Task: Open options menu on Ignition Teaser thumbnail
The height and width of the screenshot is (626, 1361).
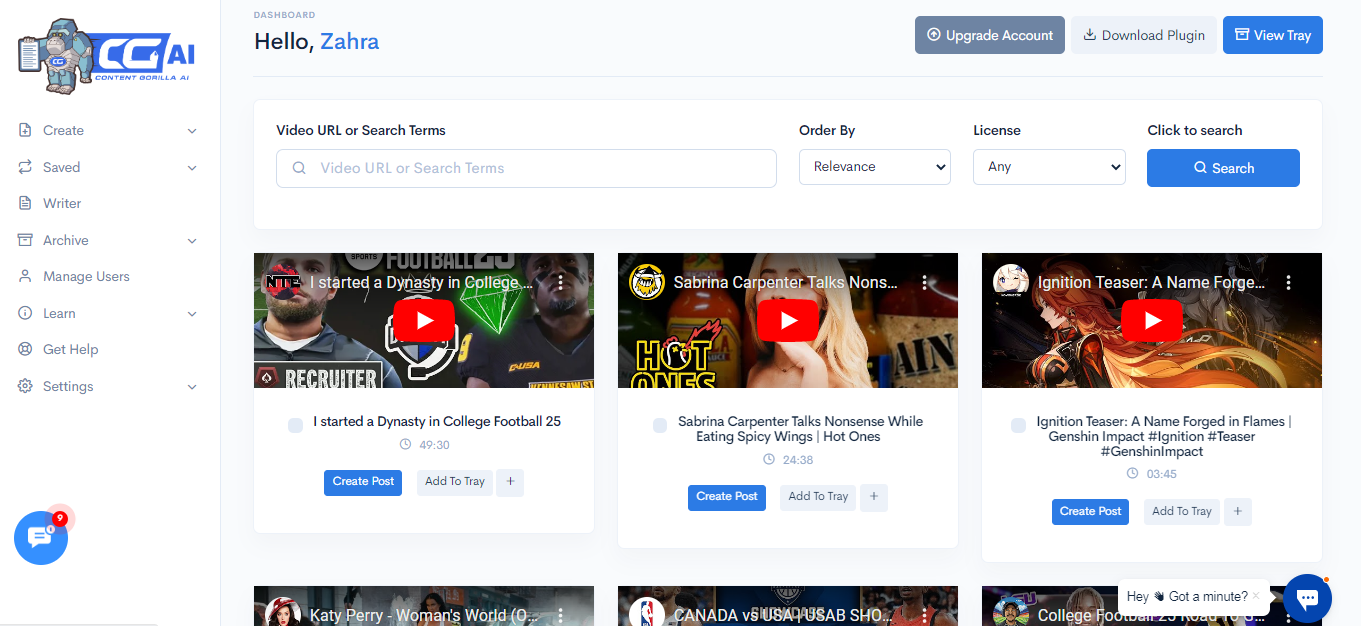Action: click(x=1289, y=283)
